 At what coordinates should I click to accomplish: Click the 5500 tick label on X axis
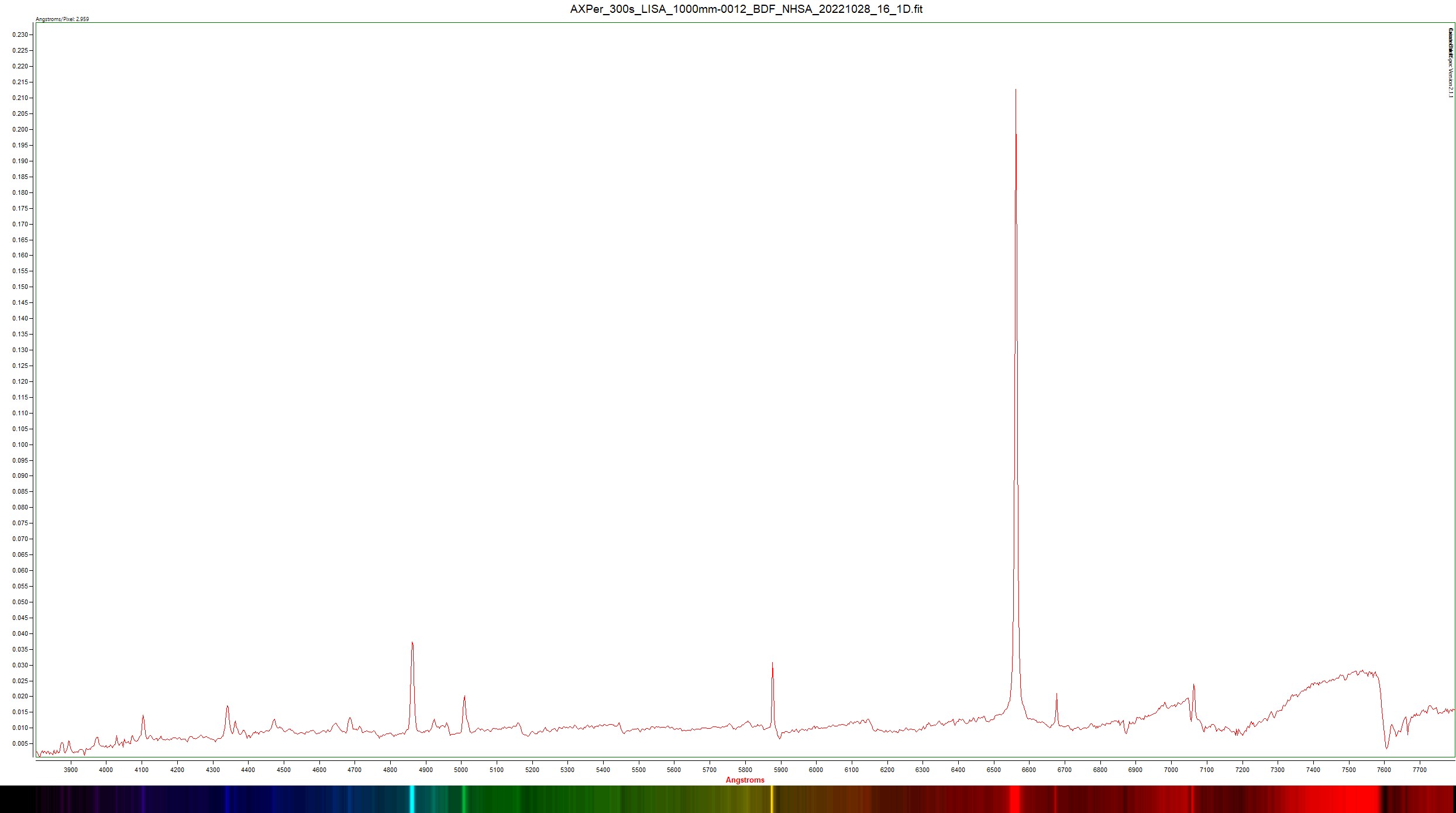click(x=638, y=770)
